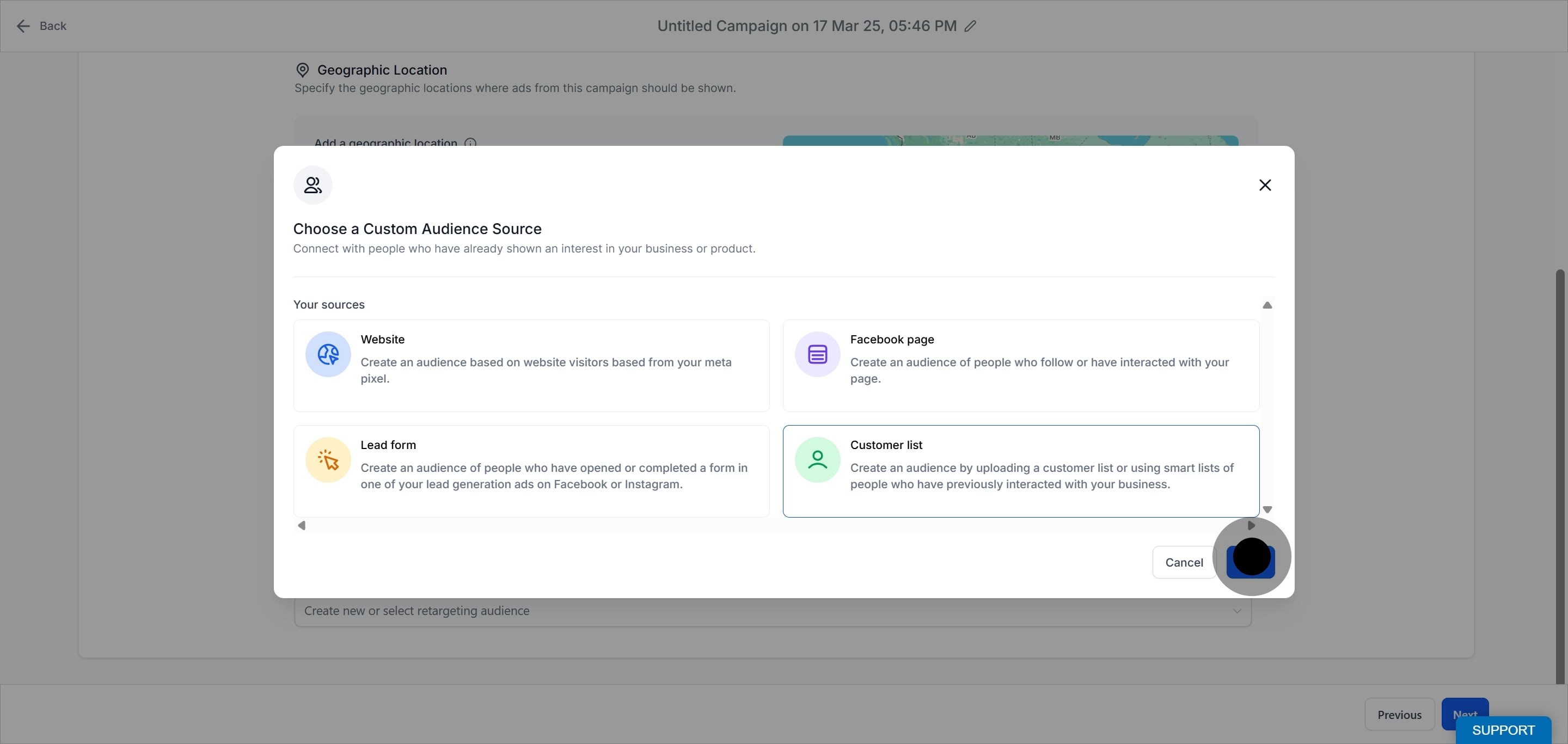Select the Facebook page source card
This screenshot has width=1568, height=744.
pyautogui.click(x=1021, y=366)
